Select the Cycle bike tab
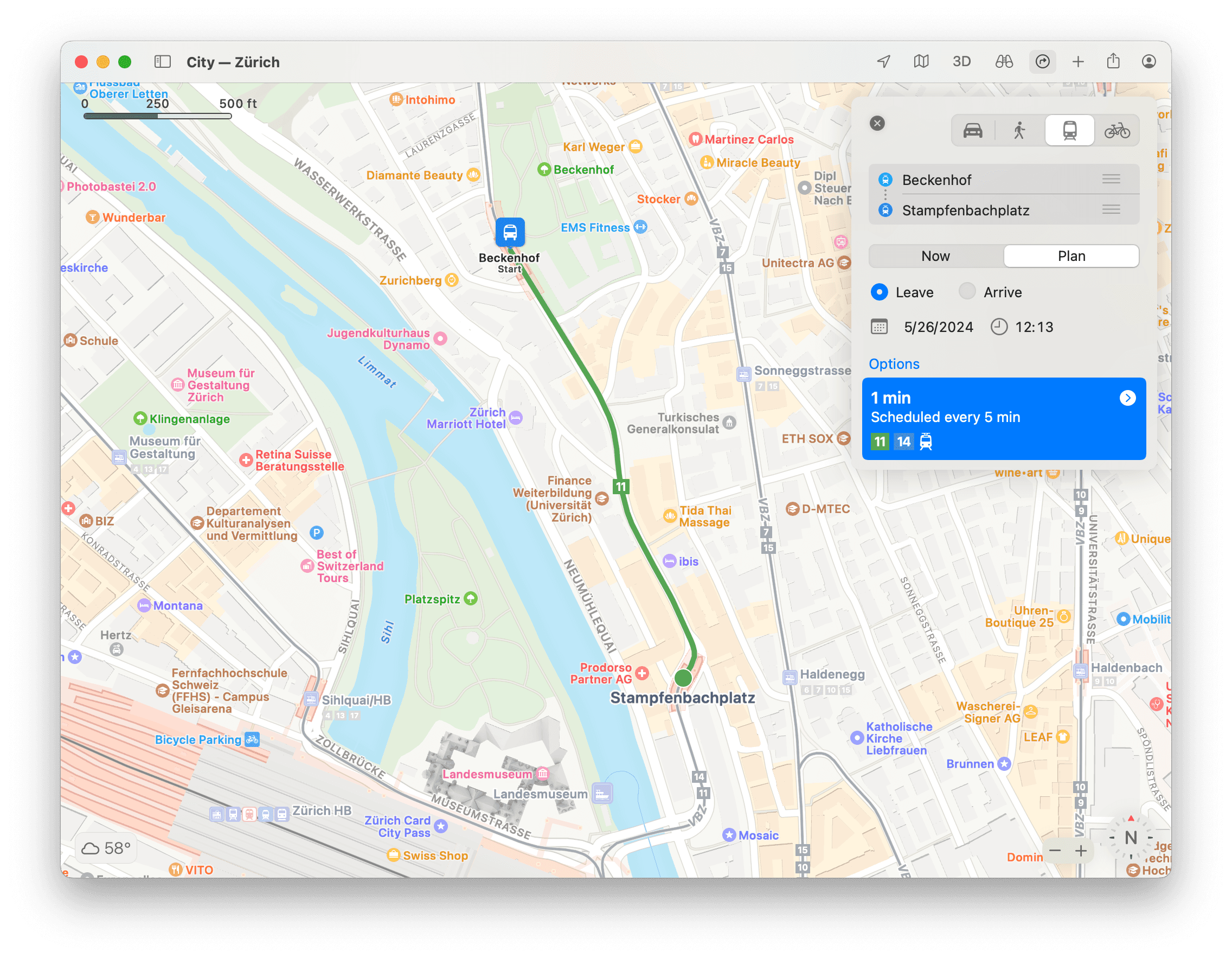 pyautogui.click(x=1117, y=131)
